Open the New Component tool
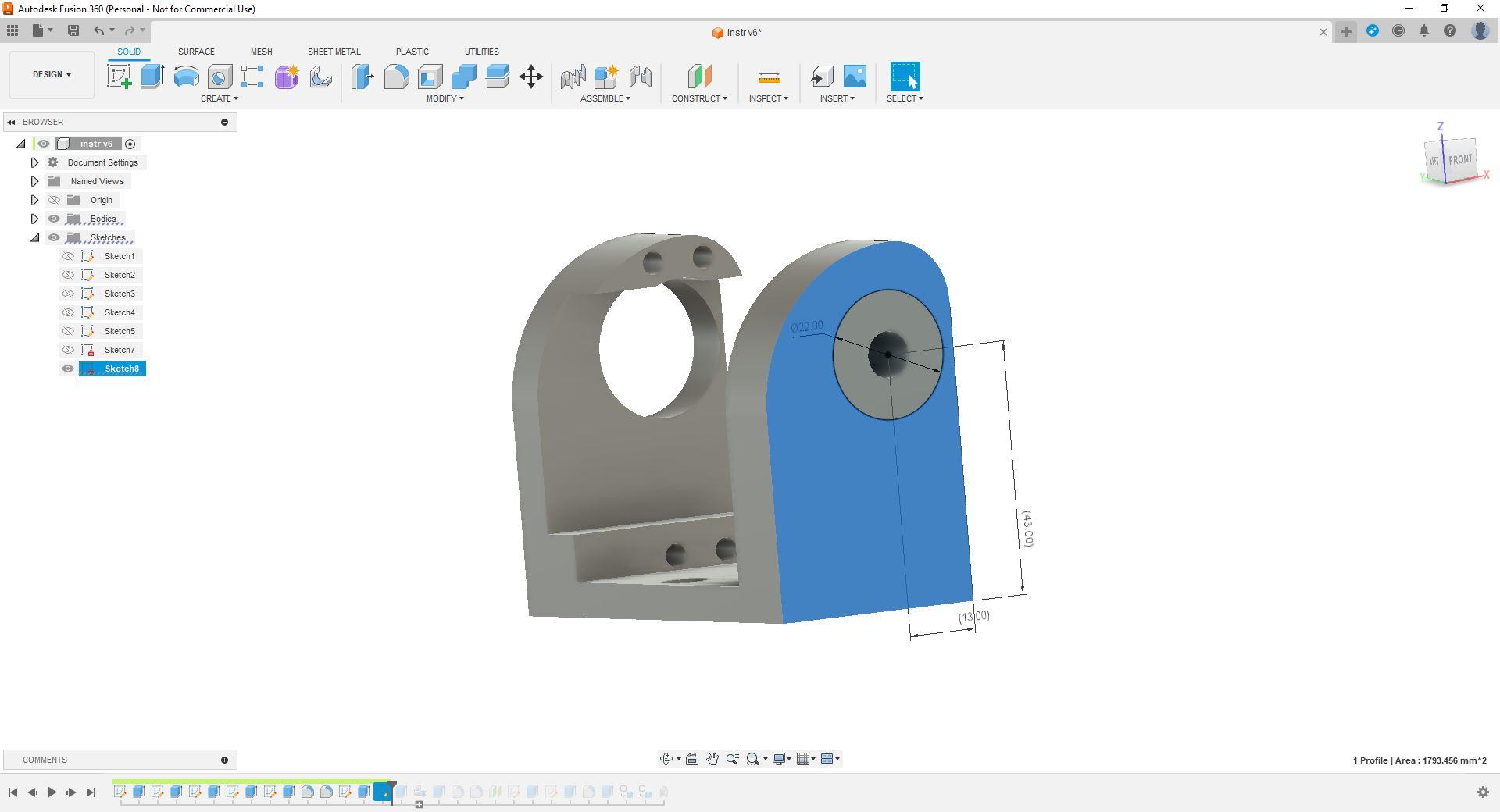This screenshot has height=812, width=1500. (x=606, y=77)
